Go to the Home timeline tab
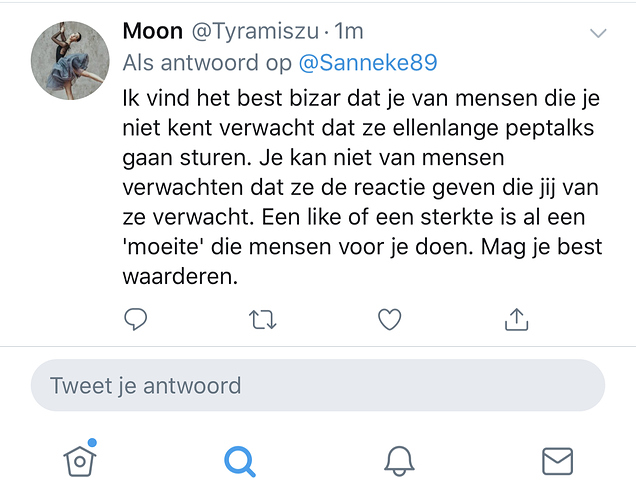 coord(79,459)
